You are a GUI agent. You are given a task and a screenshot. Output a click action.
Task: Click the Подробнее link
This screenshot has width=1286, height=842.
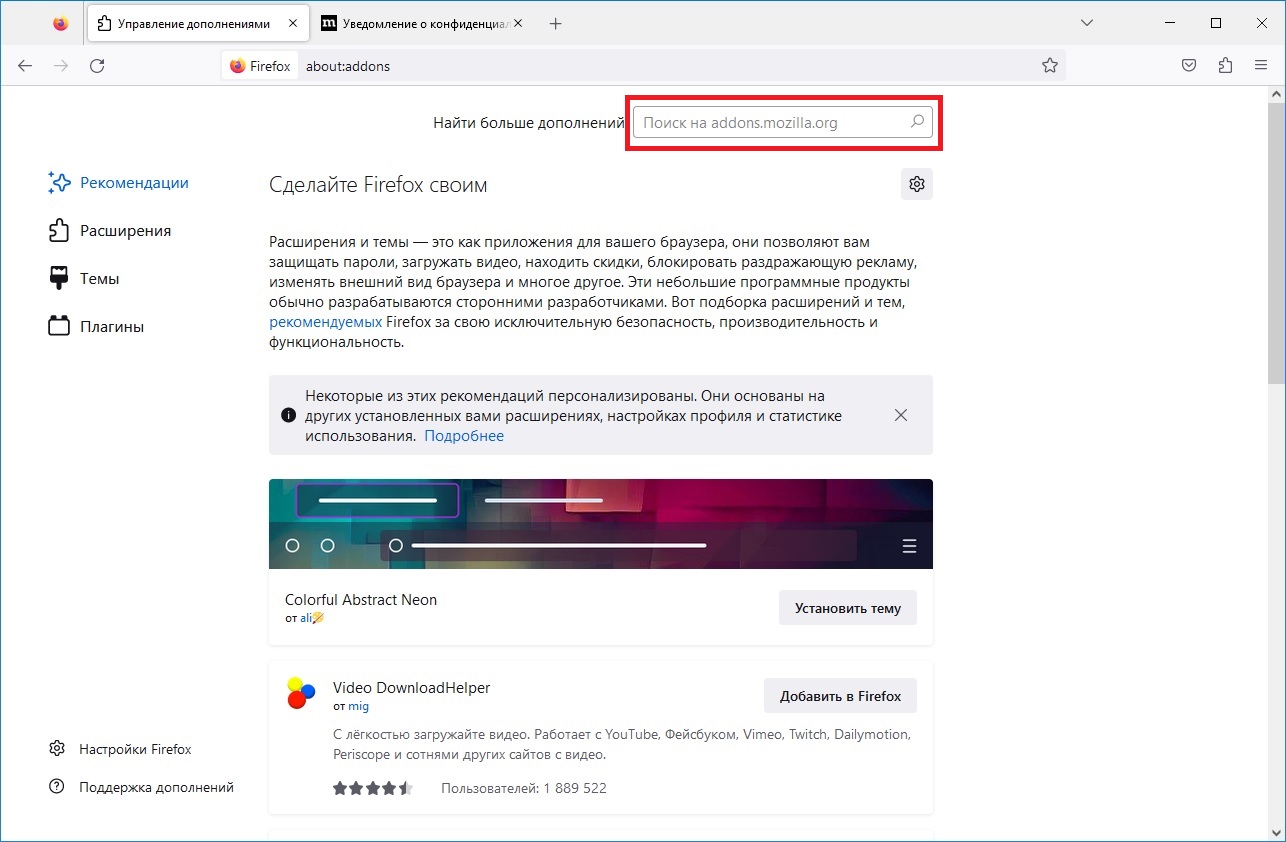coord(464,436)
